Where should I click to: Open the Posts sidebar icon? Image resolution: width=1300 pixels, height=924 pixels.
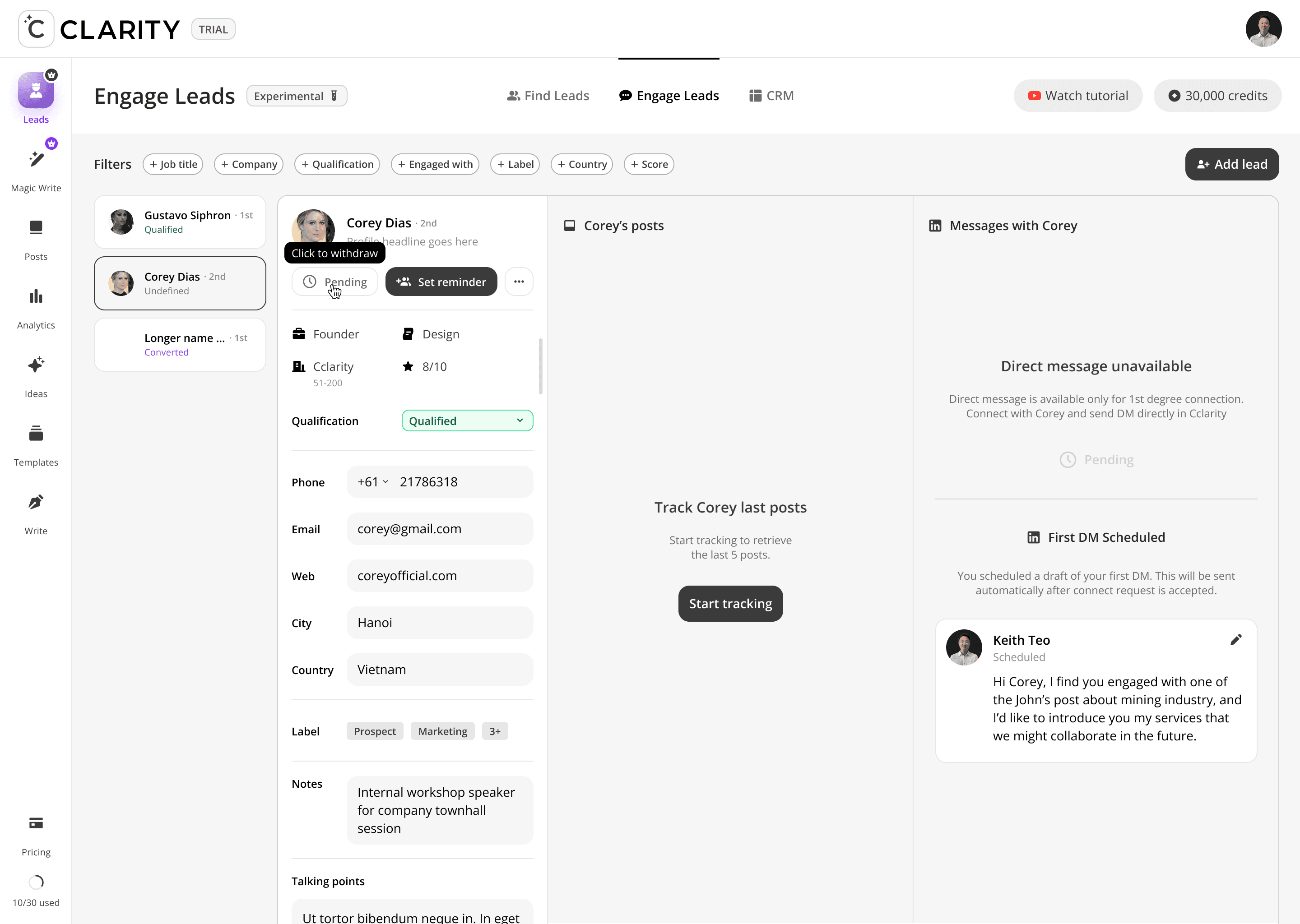36,228
